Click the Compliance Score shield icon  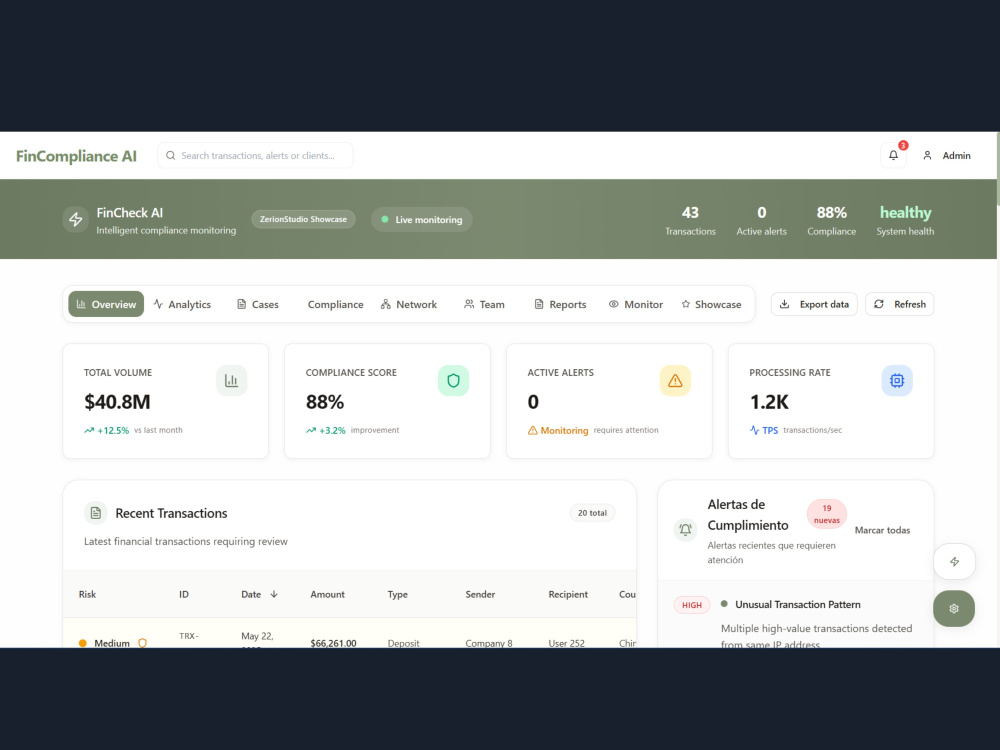pos(453,381)
